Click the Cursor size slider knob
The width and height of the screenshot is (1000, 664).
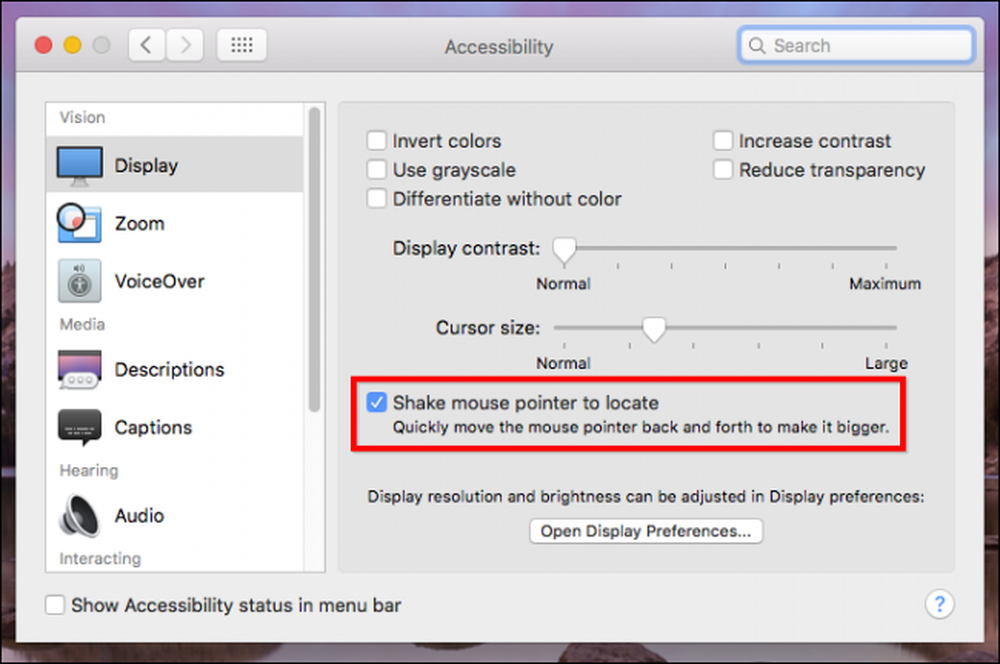(654, 329)
